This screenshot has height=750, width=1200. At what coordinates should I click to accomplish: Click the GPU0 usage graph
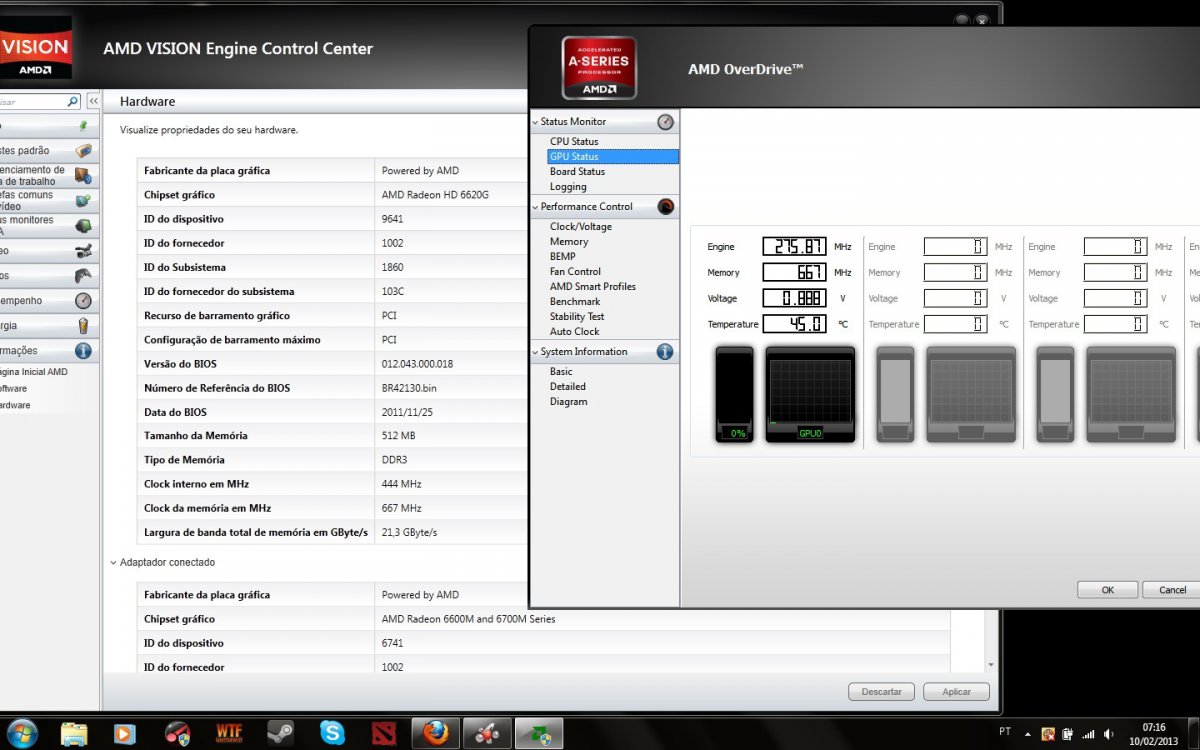tap(810, 394)
